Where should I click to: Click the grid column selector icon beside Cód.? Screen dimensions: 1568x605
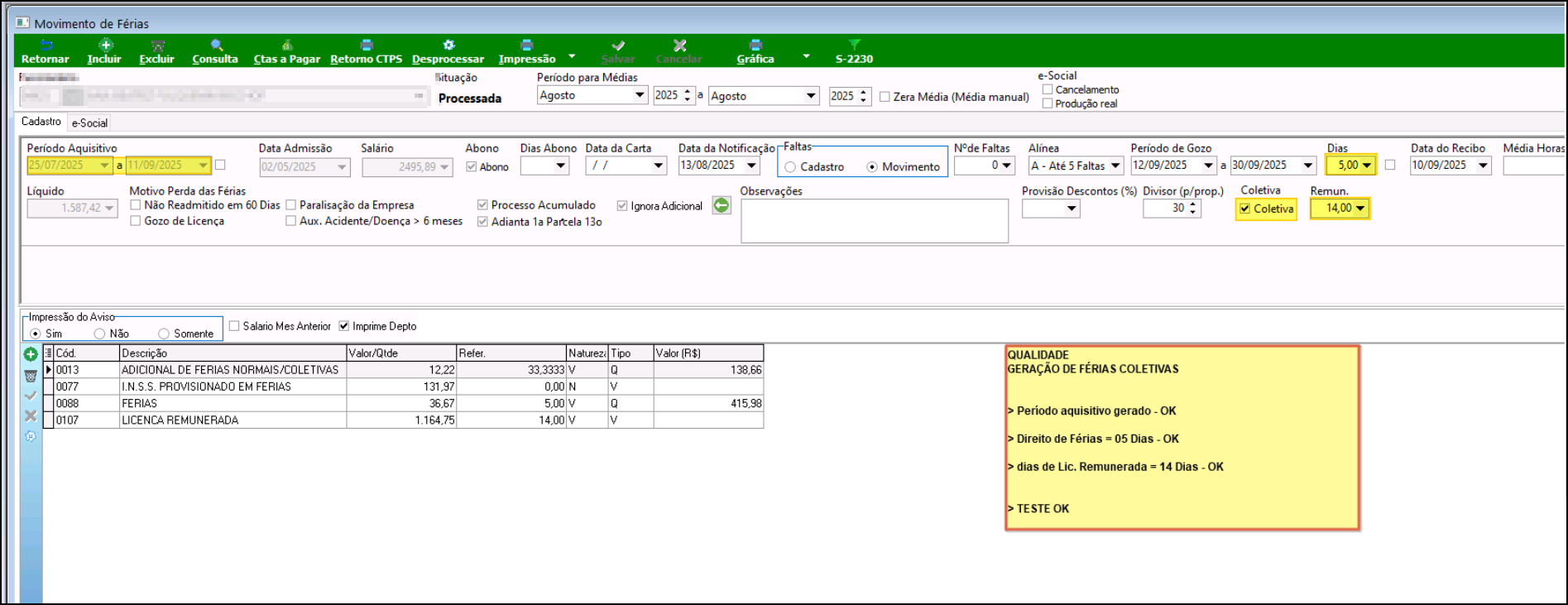point(48,353)
